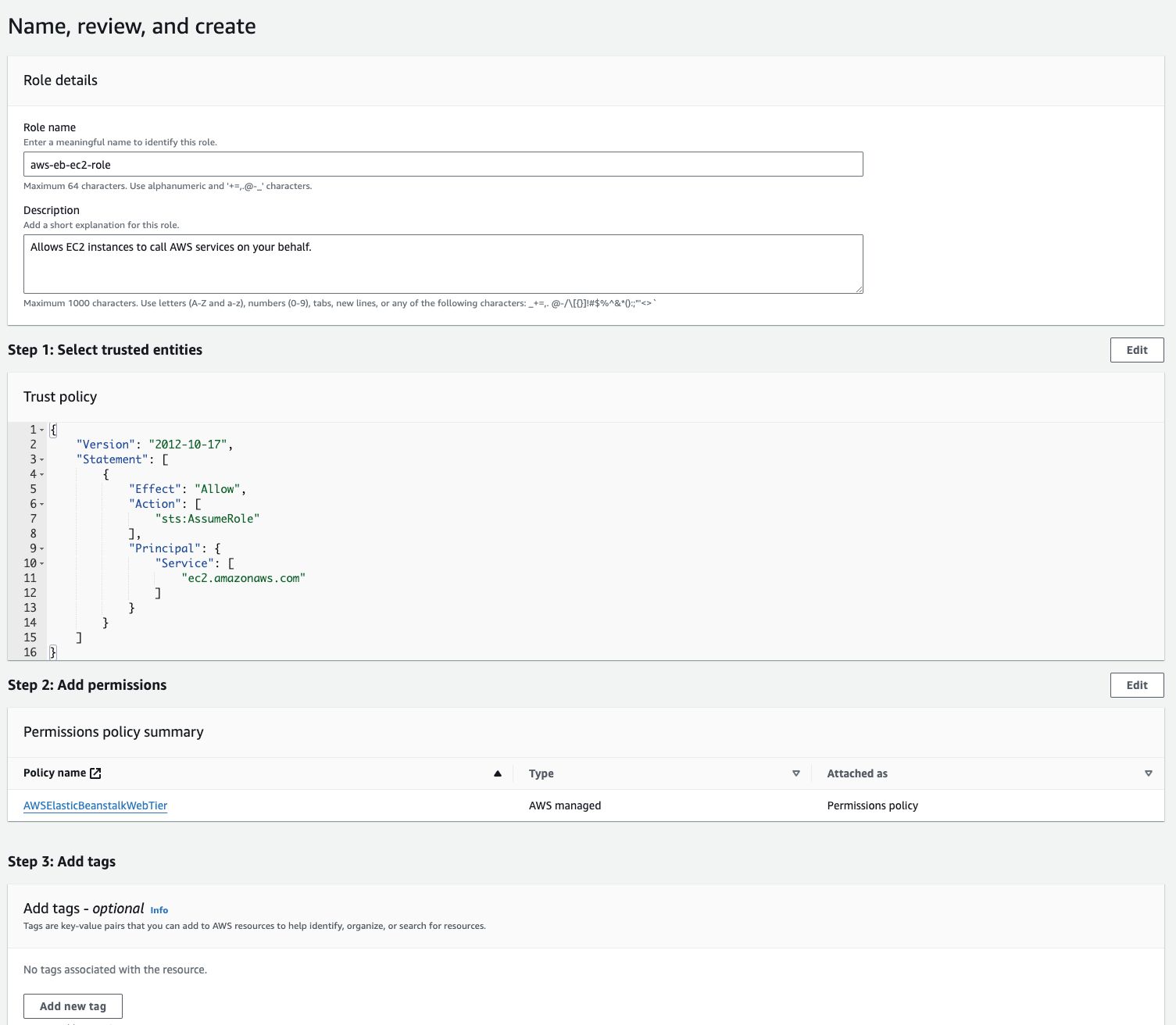The height and width of the screenshot is (1025, 1176).
Task: Edit Step 2 permissions
Action: click(x=1136, y=685)
